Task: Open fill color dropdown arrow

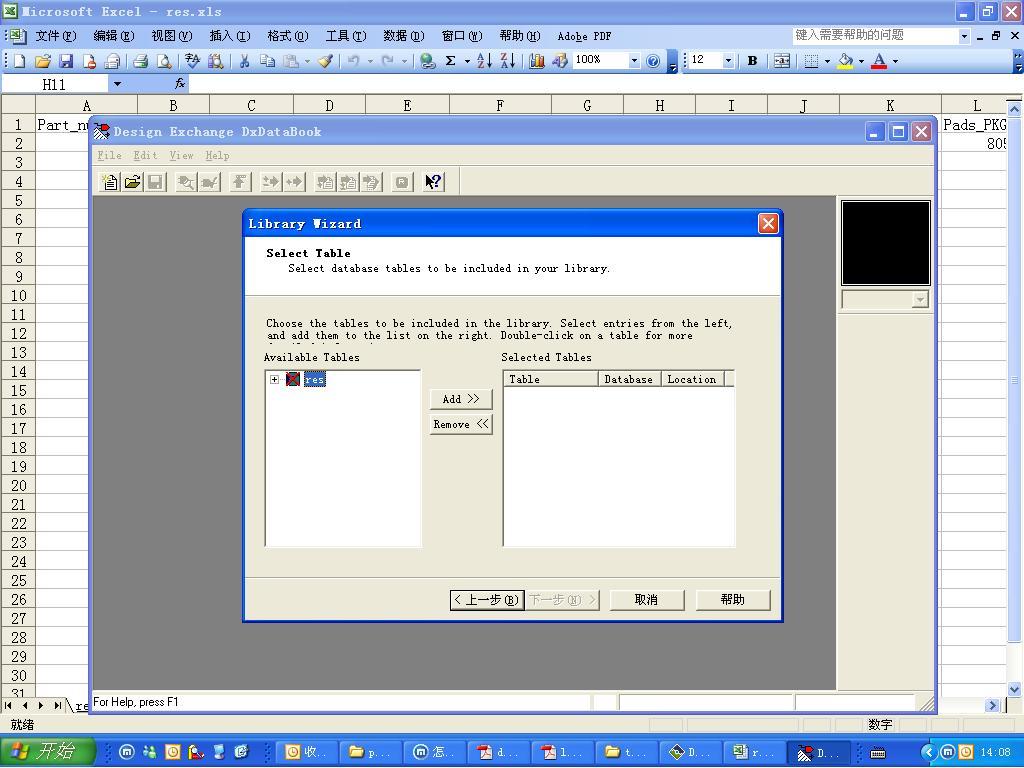Action: [x=861, y=61]
